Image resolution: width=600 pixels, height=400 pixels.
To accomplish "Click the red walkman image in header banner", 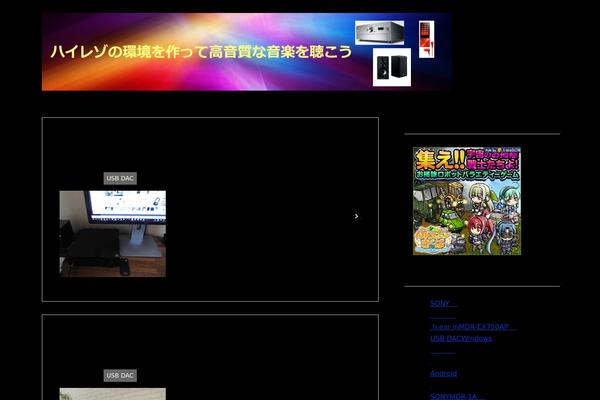I will click(426, 39).
